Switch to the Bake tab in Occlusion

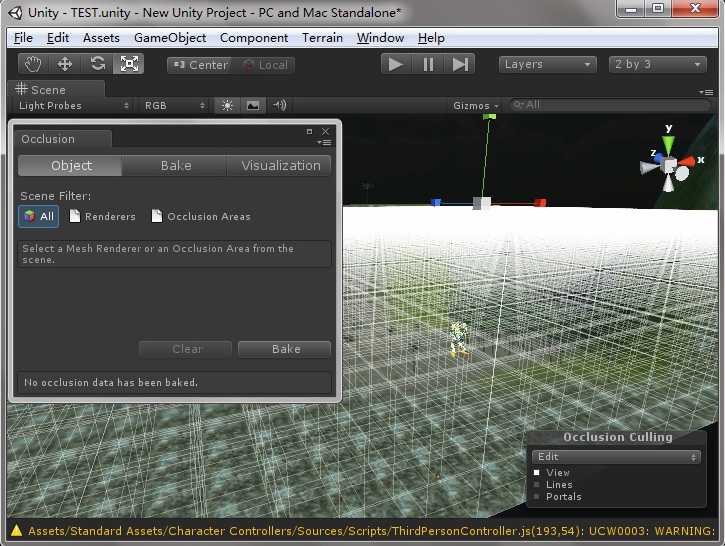click(x=175, y=166)
